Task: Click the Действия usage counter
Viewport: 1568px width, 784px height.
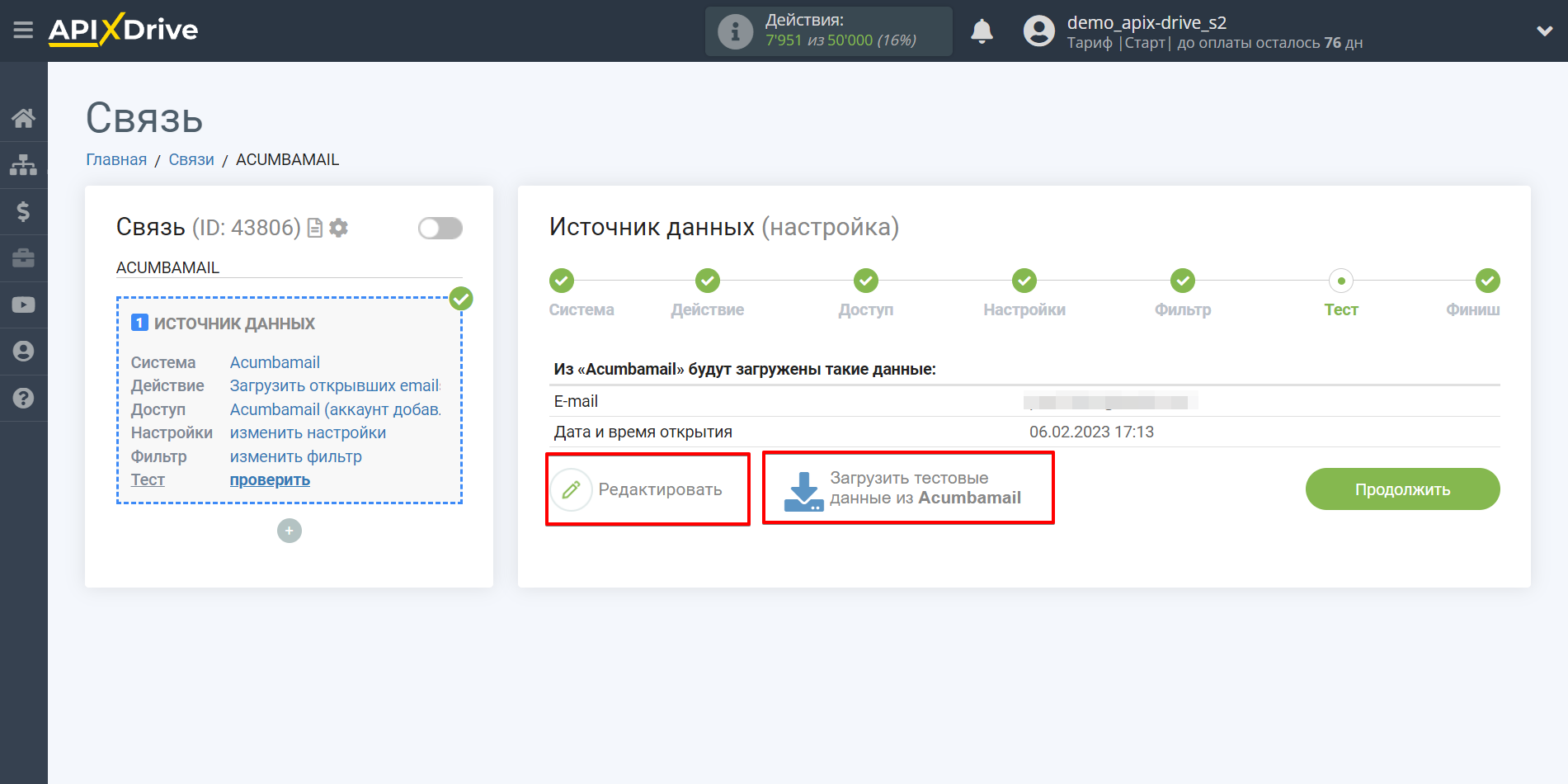Action: coord(828,31)
